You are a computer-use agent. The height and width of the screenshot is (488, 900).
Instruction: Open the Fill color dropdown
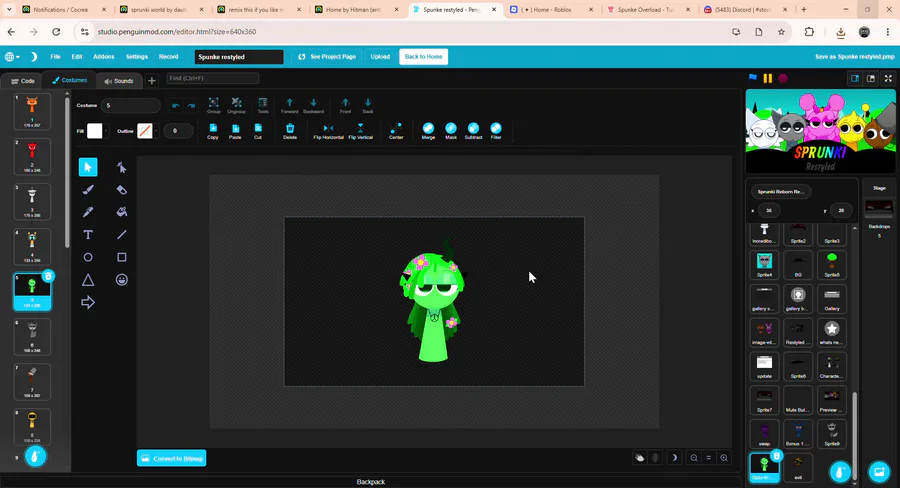[98, 131]
